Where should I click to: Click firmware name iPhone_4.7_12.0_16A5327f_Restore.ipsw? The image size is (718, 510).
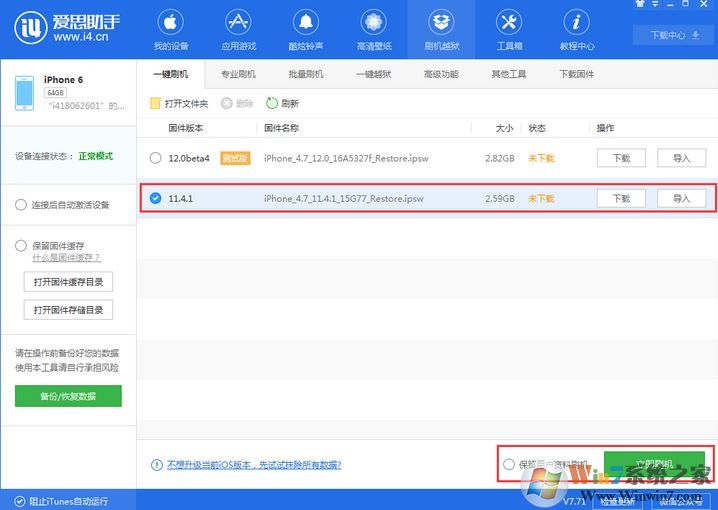click(346, 158)
